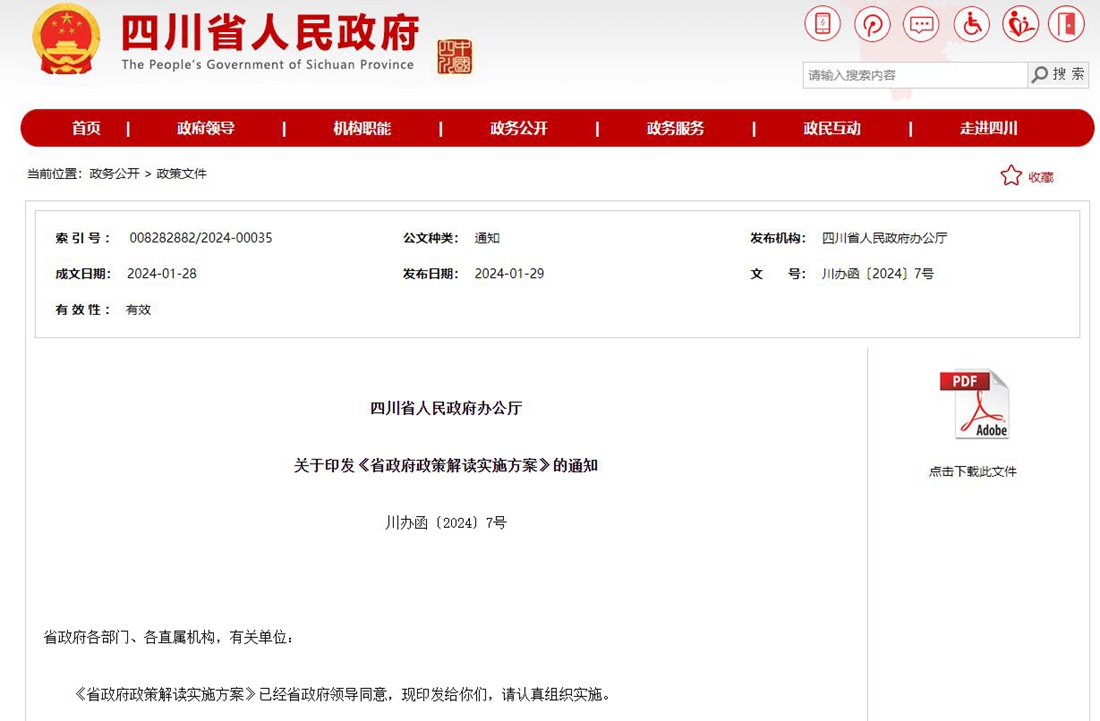Focus the 请输入搜索内容 search field
This screenshot has height=721, width=1100.
(x=914, y=75)
